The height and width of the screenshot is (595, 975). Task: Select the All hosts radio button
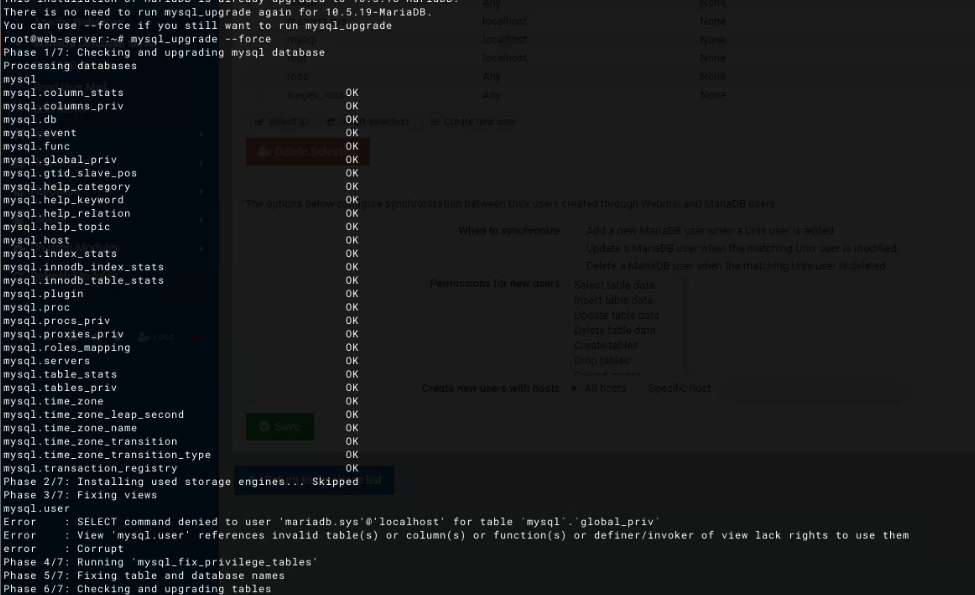tap(574, 389)
